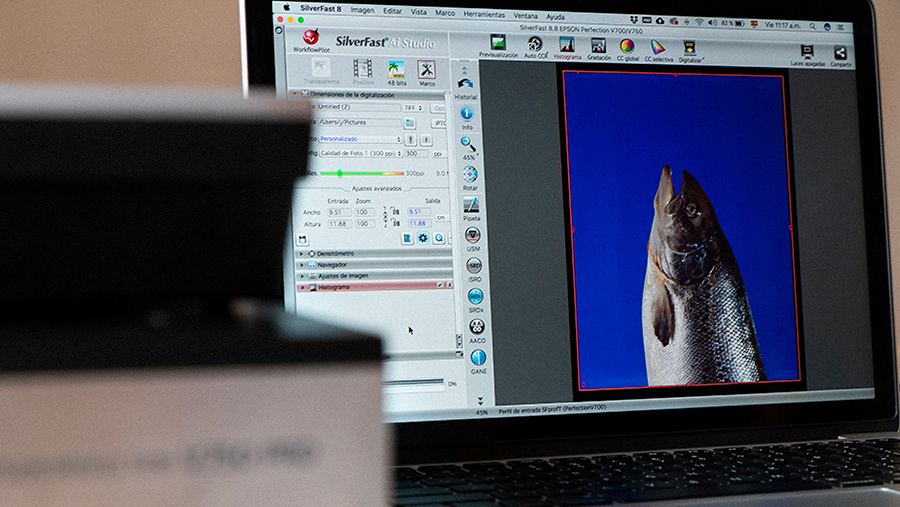Image resolution: width=900 pixels, height=507 pixels.
Task: Click the USM sharpening icon
Action: tap(473, 236)
